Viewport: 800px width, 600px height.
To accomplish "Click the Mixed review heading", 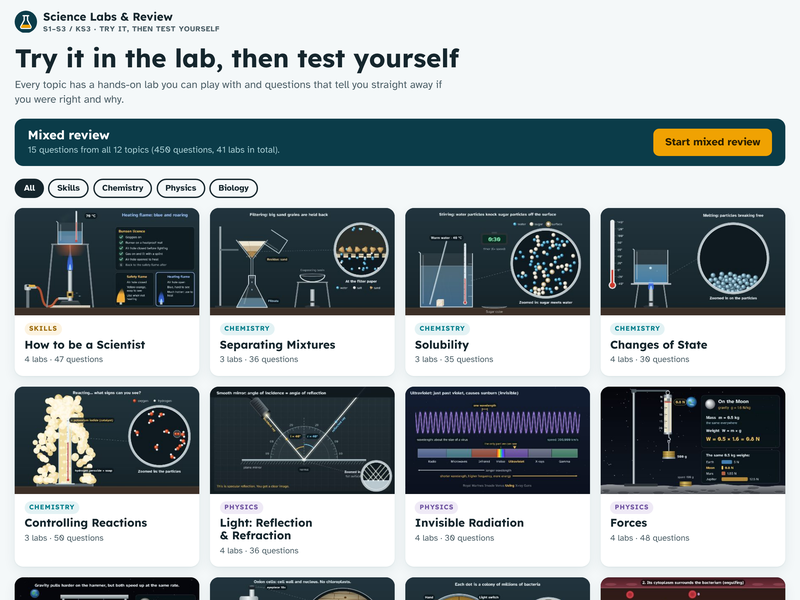I will (69, 135).
